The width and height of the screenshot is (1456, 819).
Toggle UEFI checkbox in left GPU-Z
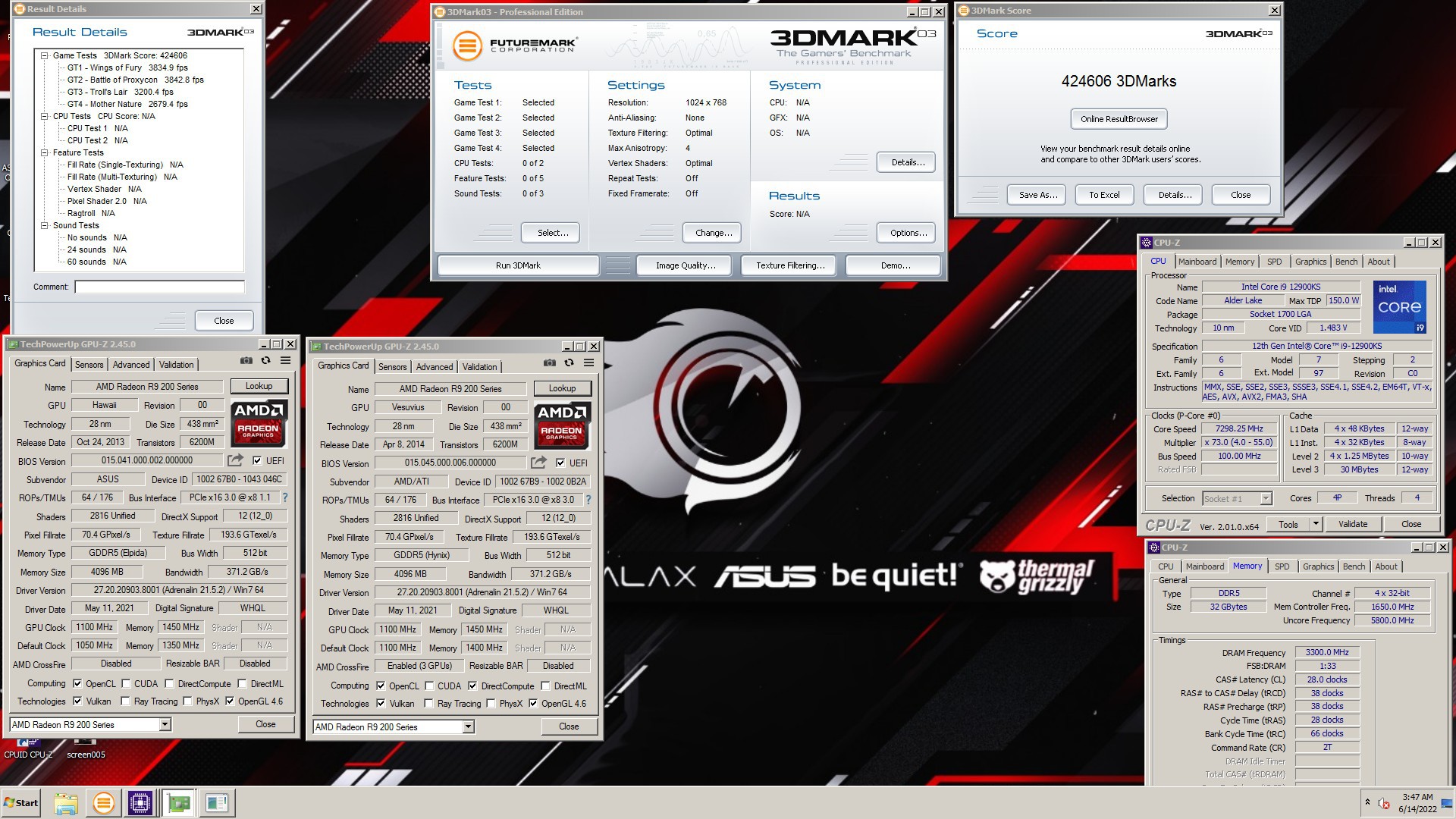point(257,460)
